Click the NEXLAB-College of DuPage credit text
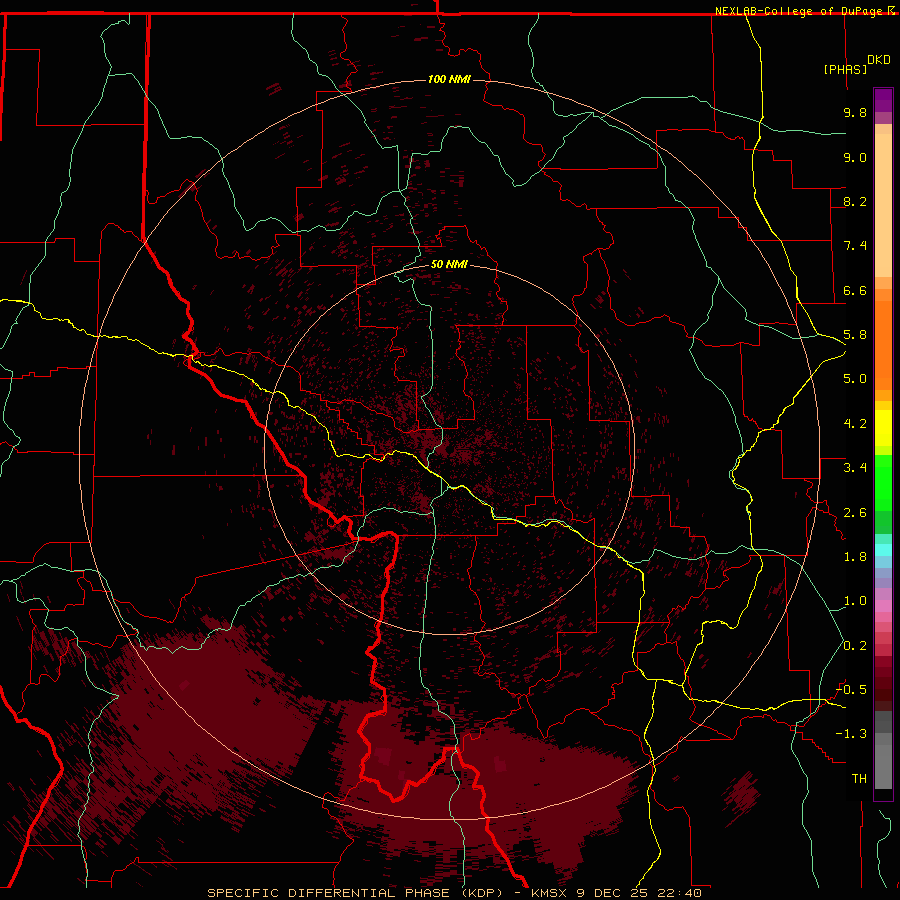This screenshot has height=900, width=900. coord(798,11)
